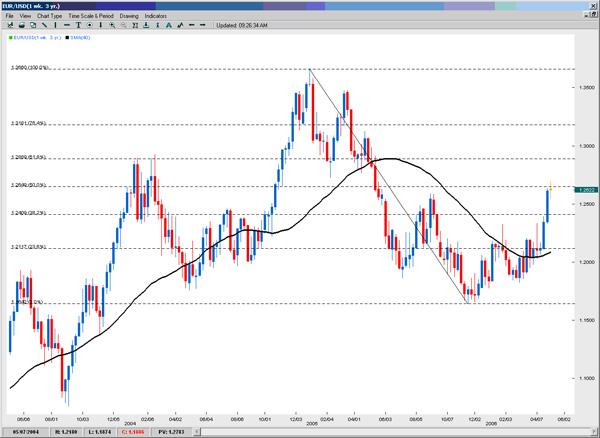Viewport: 600px width, 438px height.
Task: Click the 2005 year label on time axis
Action: (x=312, y=424)
